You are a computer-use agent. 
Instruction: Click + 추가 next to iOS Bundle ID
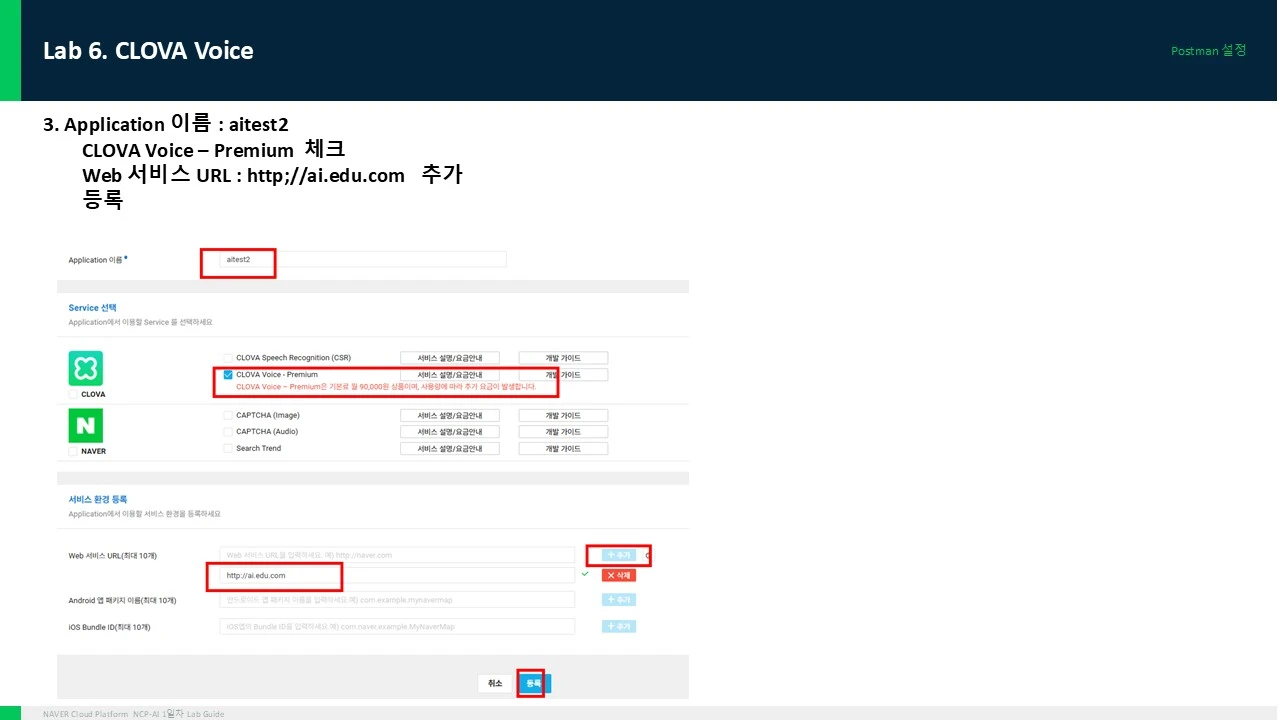[619, 627]
